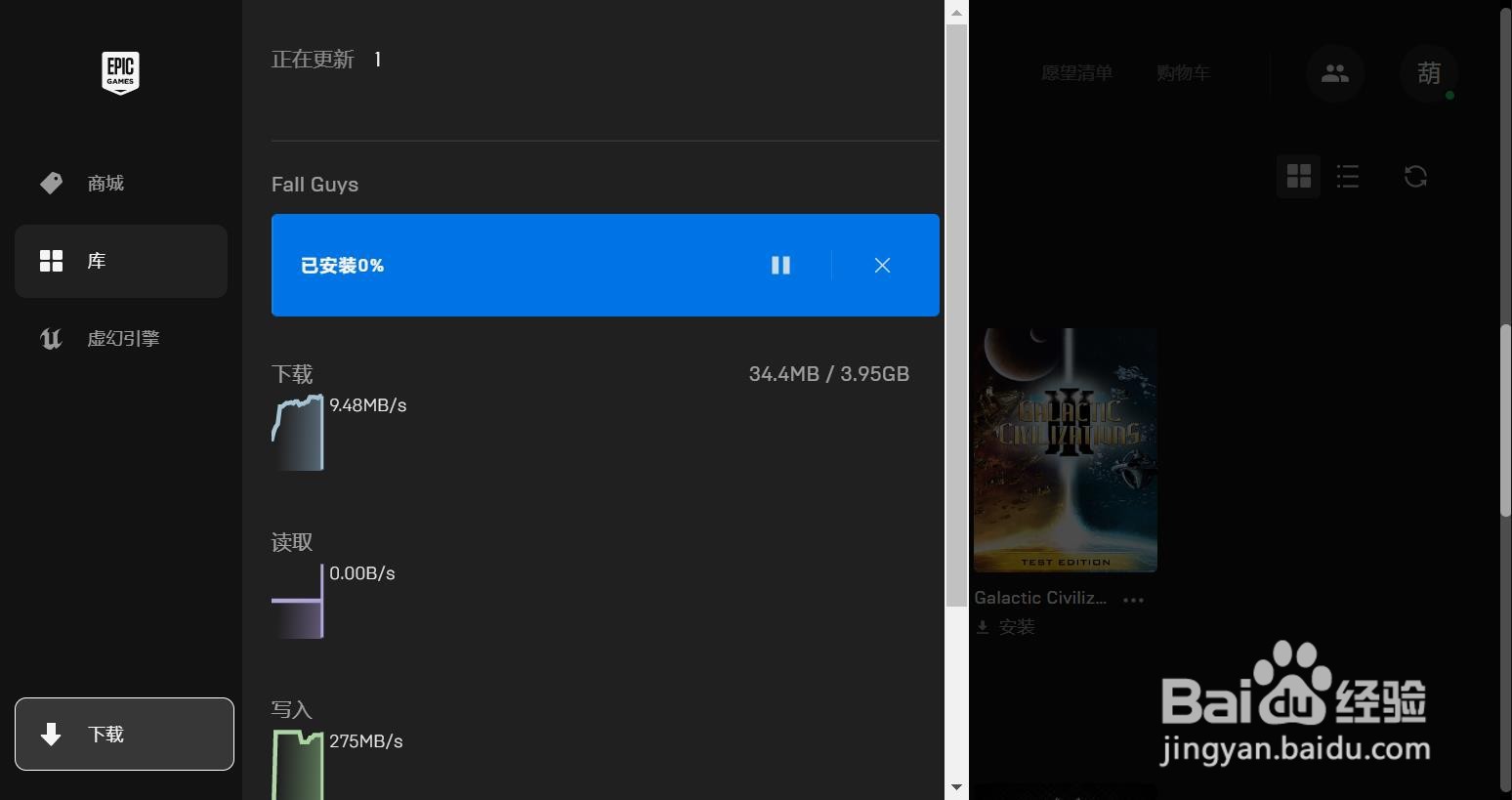Viewport: 1512px width, 800px height.
Task: Click the 下载 speed graph
Action: [x=298, y=433]
